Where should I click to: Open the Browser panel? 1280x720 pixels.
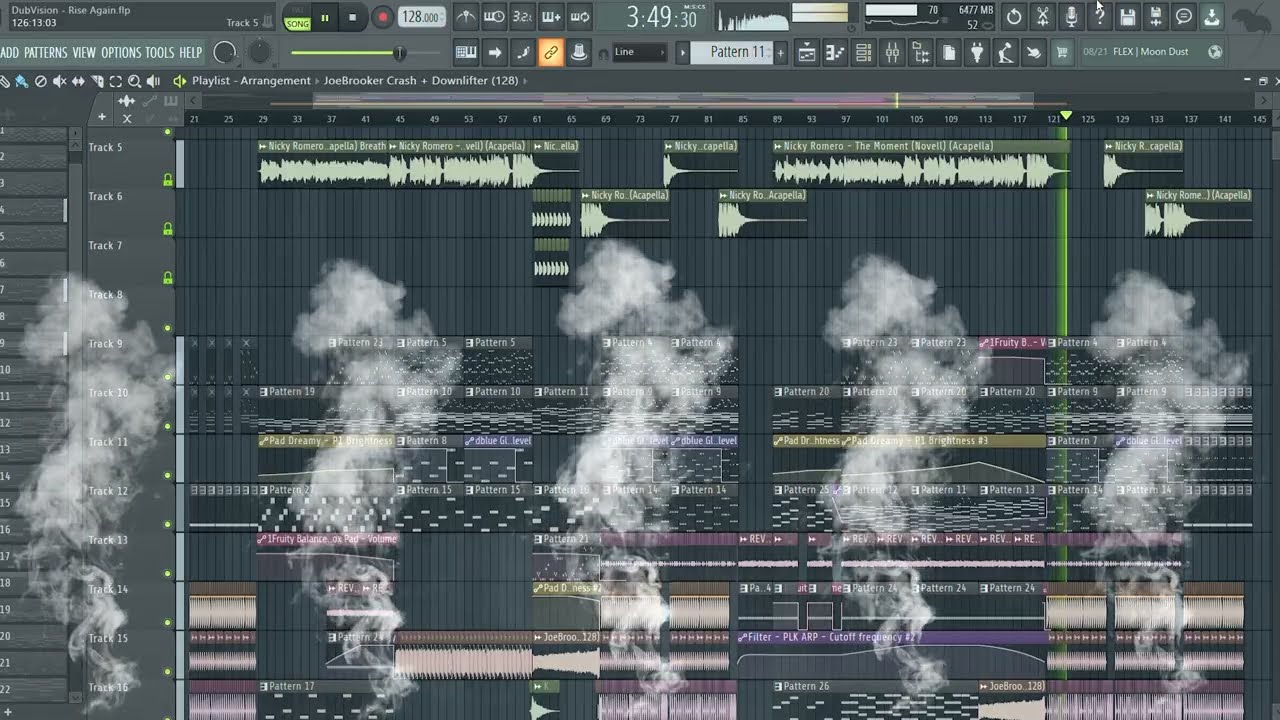click(x=921, y=52)
